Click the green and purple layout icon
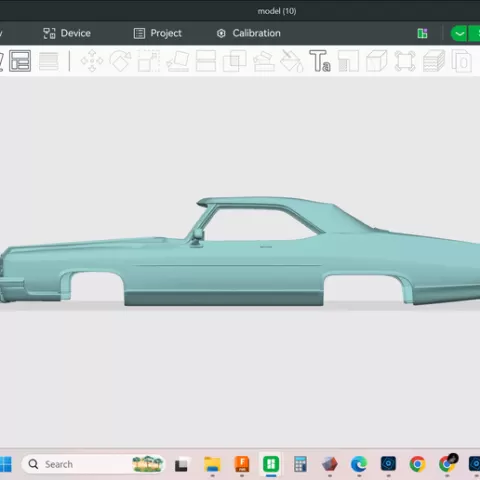This screenshot has height=480, width=480. coord(422,33)
